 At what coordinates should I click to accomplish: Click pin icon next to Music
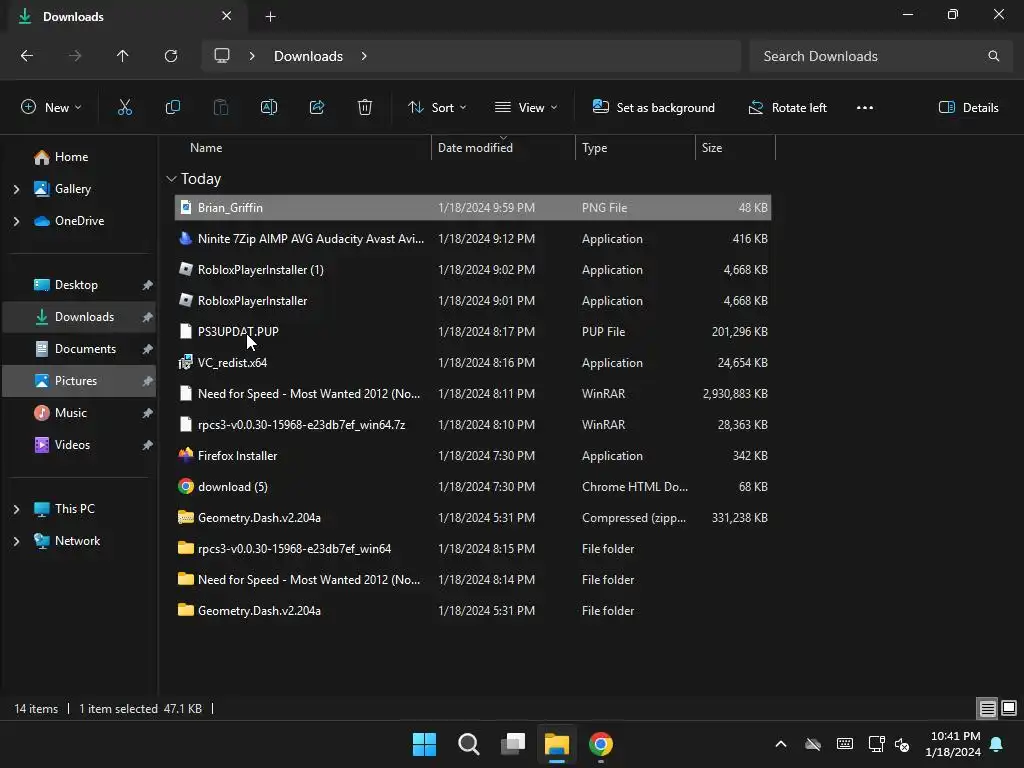pos(148,413)
